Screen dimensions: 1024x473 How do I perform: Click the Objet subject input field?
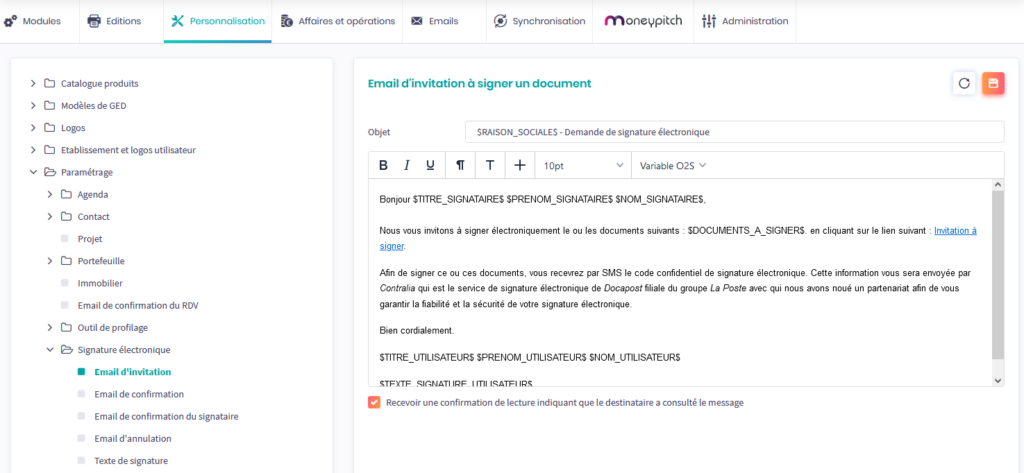tap(733, 132)
